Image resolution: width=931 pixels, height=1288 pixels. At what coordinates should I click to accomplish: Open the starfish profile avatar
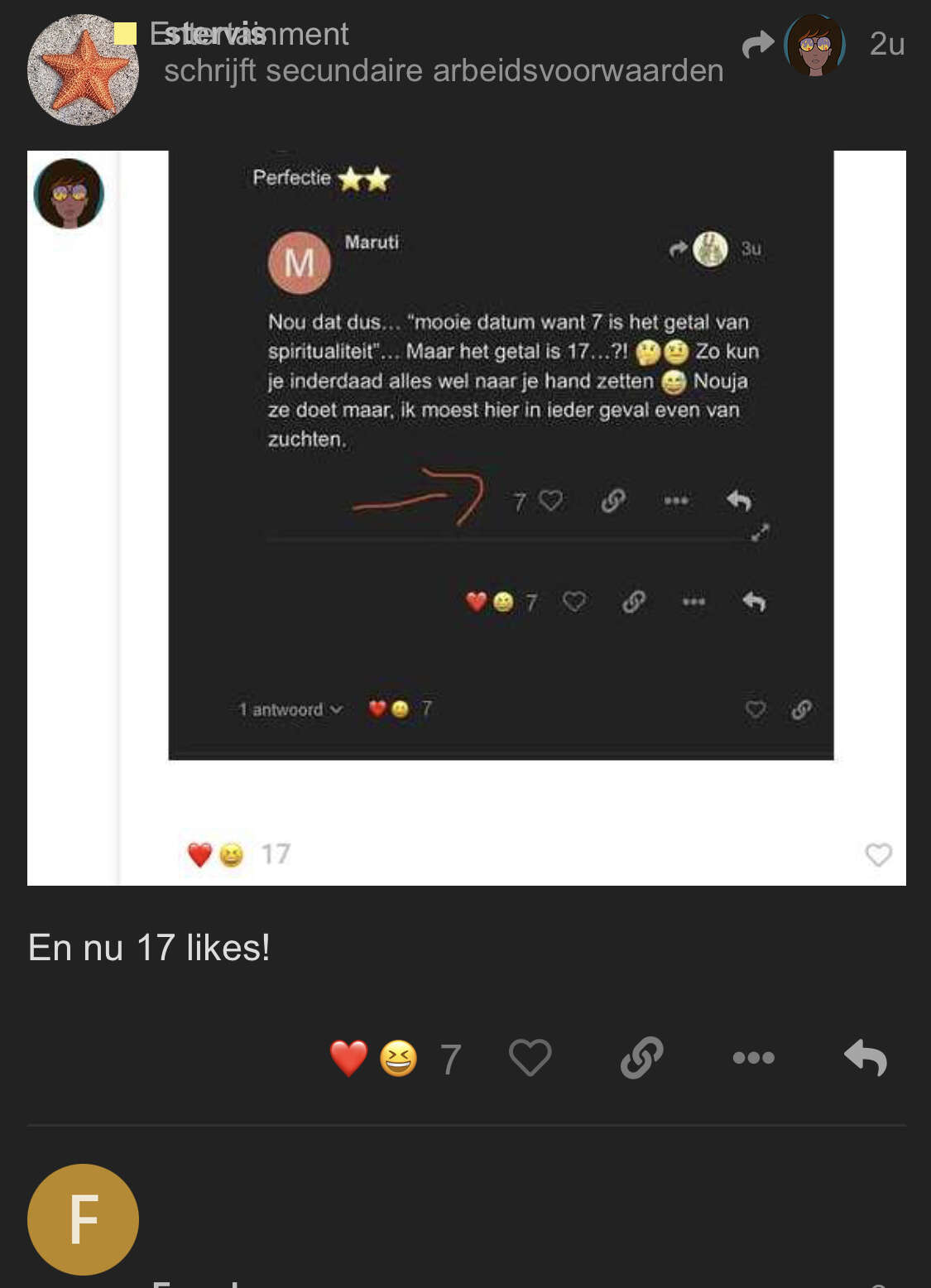(x=83, y=70)
